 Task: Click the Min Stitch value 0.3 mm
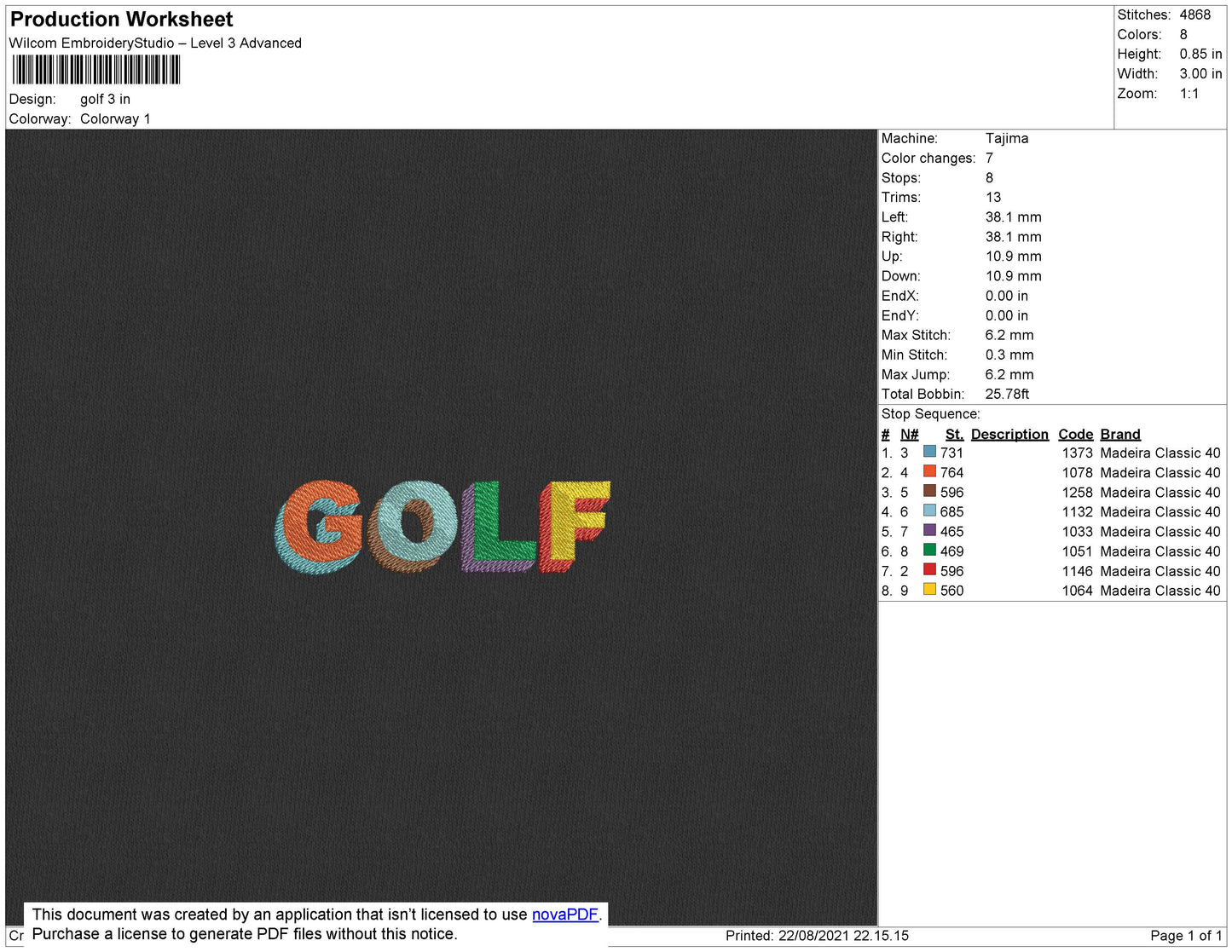(1009, 355)
